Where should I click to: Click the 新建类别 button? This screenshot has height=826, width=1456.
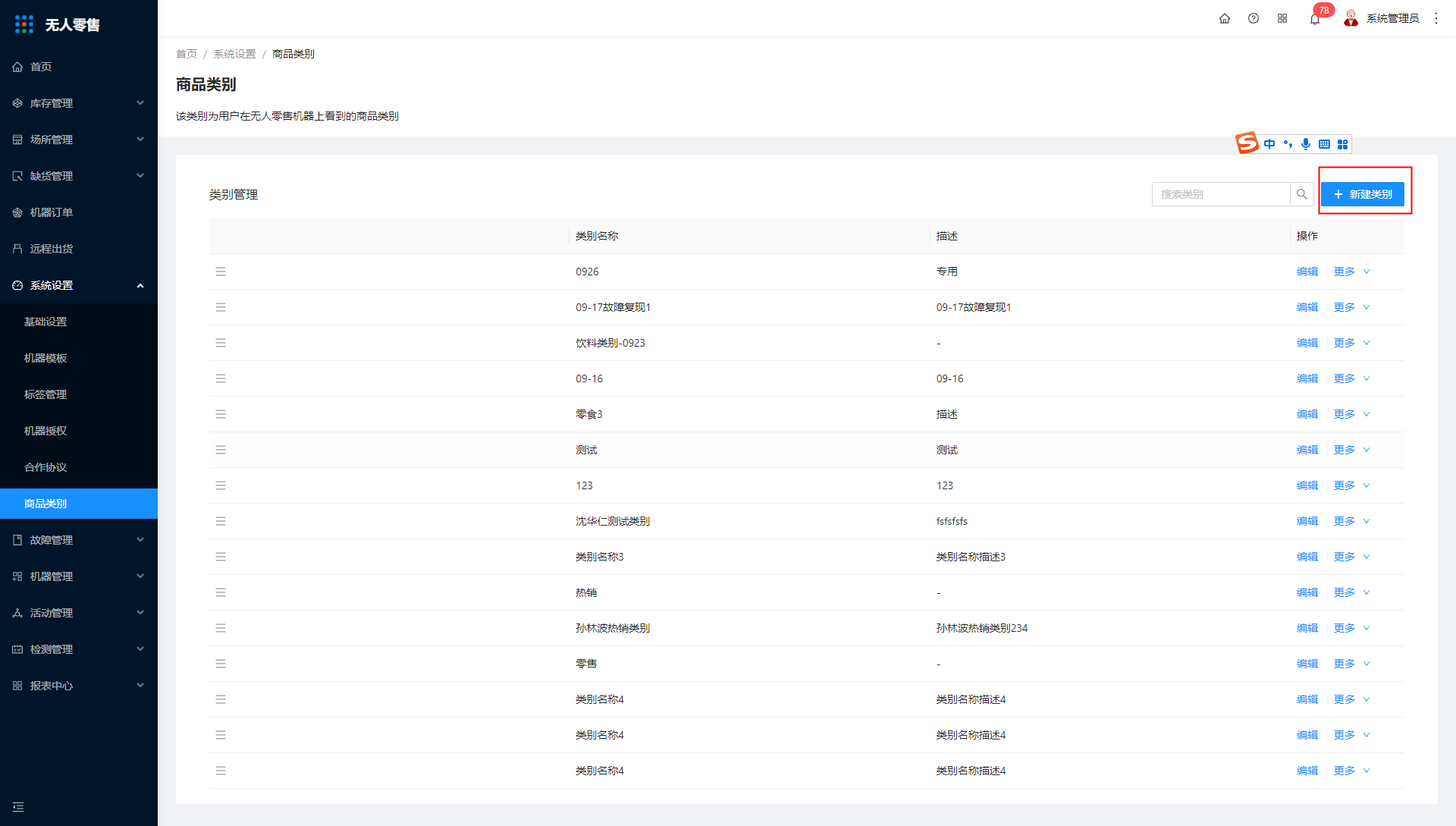[x=1362, y=194]
